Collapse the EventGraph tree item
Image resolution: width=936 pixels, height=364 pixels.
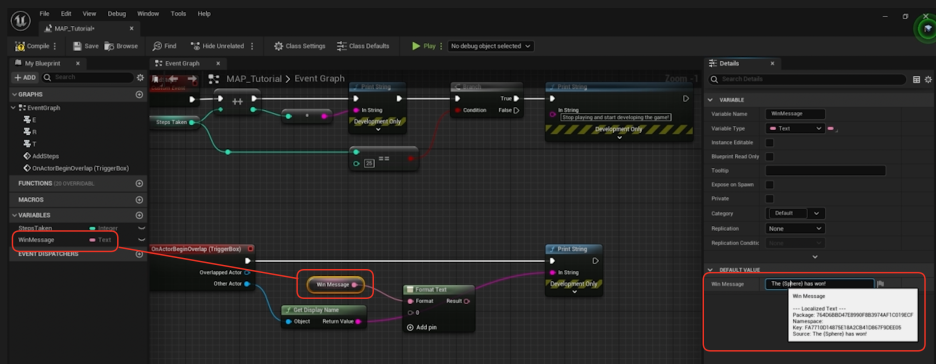(14, 108)
